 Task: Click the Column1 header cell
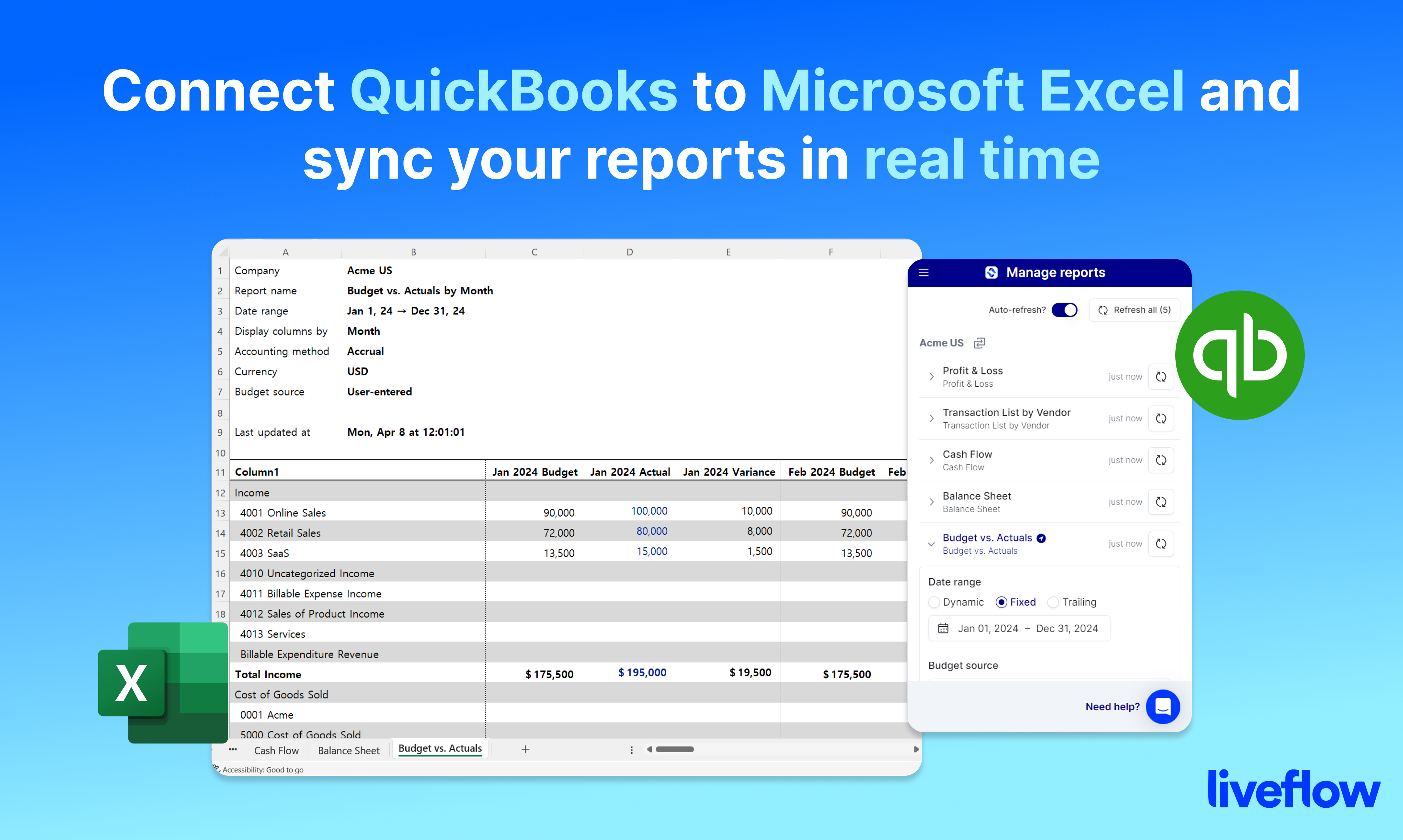256,472
